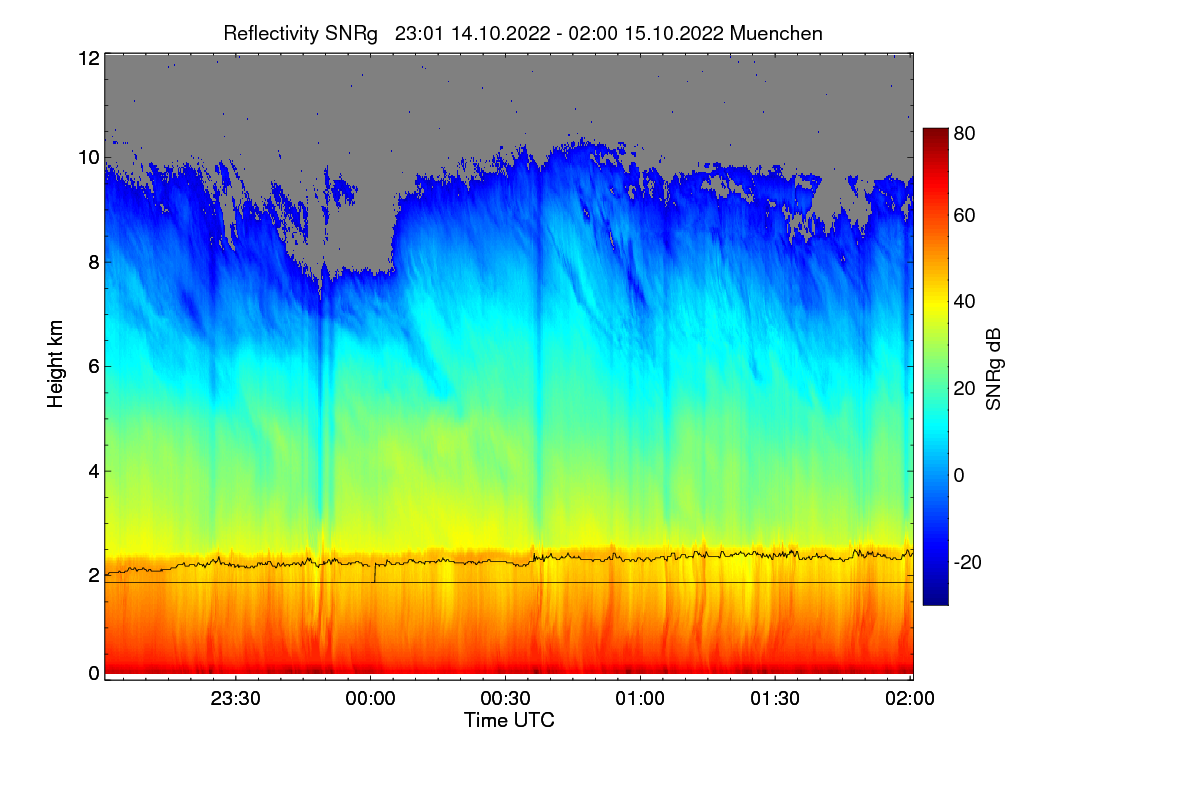The height and width of the screenshot is (800, 1200).
Task: Click the date '15.10.2022' in the title
Action: click(673, 33)
